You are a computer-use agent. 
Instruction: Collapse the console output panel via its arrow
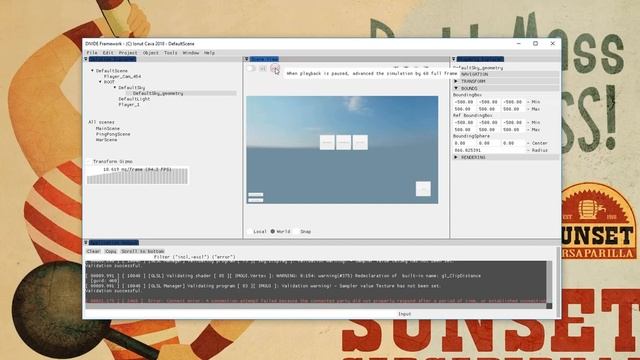(86, 243)
